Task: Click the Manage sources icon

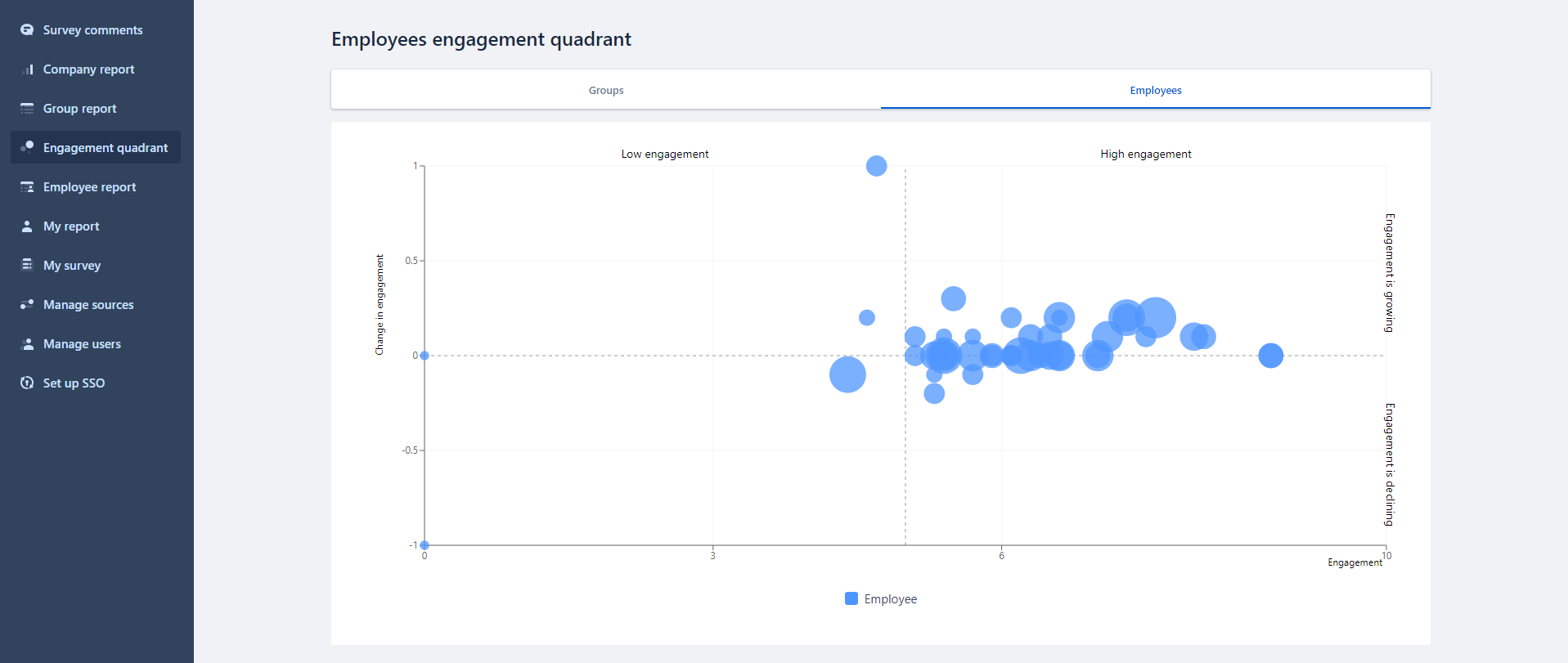Action: (x=27, y=304)
